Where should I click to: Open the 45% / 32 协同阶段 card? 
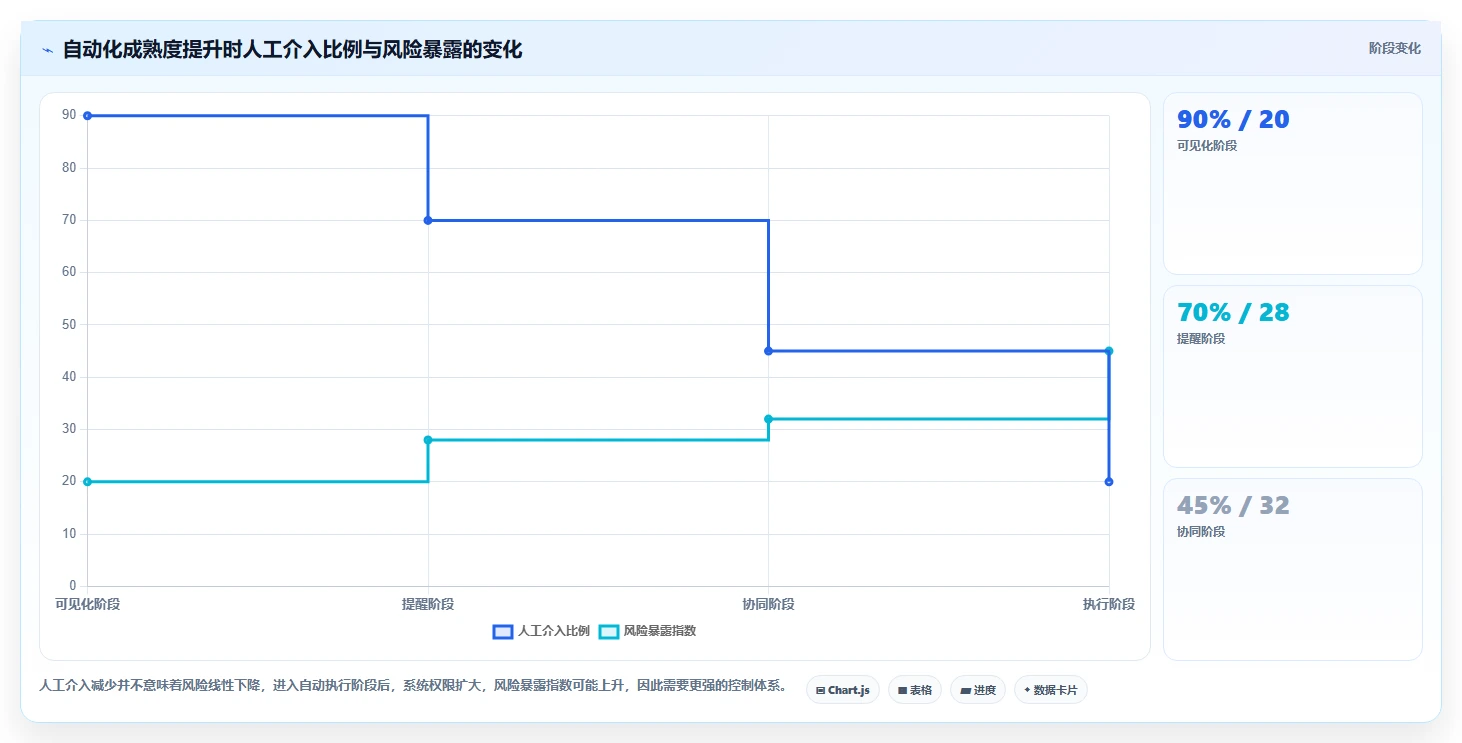(1292, 570)
